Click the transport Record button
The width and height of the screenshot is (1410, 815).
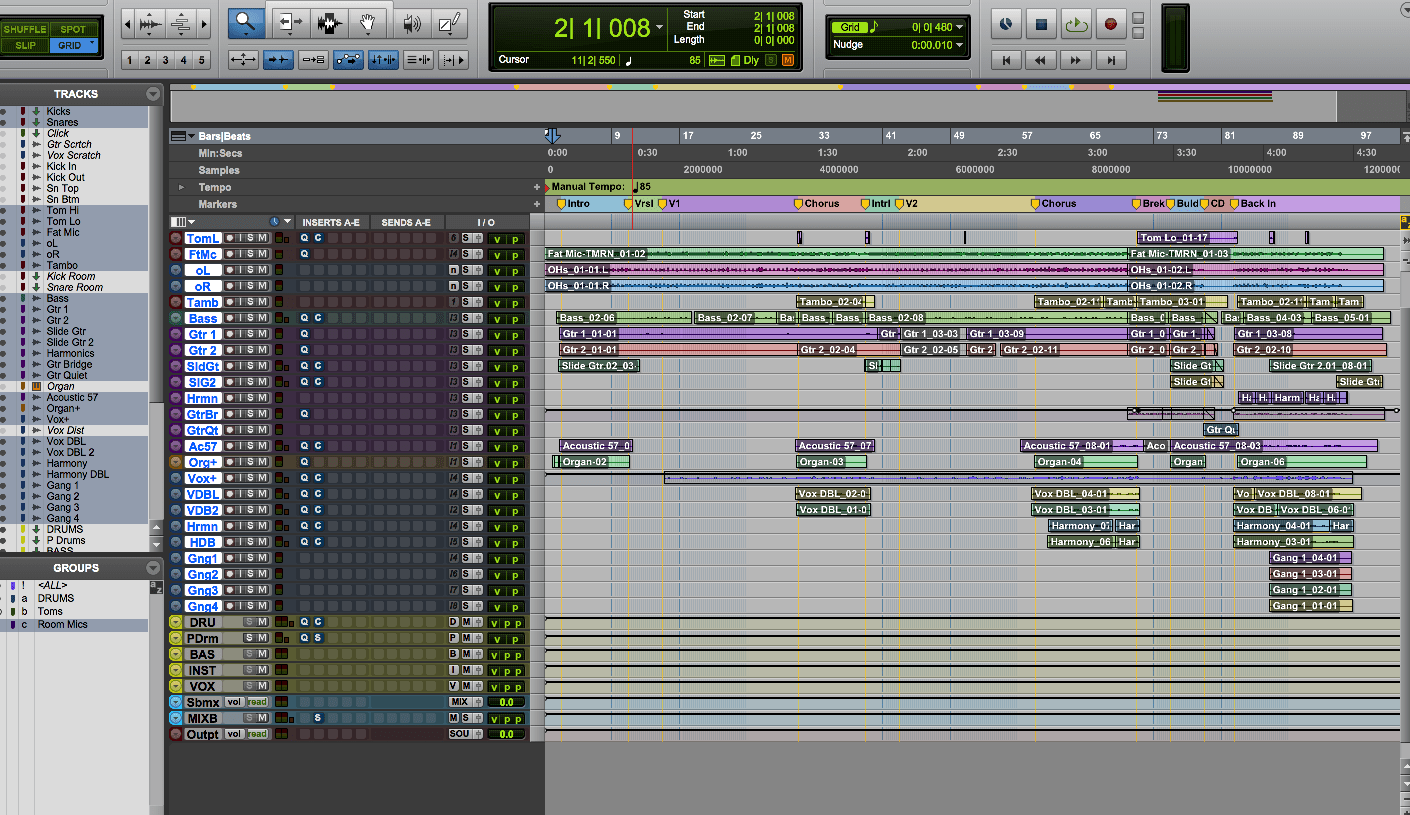(1111, 24)
